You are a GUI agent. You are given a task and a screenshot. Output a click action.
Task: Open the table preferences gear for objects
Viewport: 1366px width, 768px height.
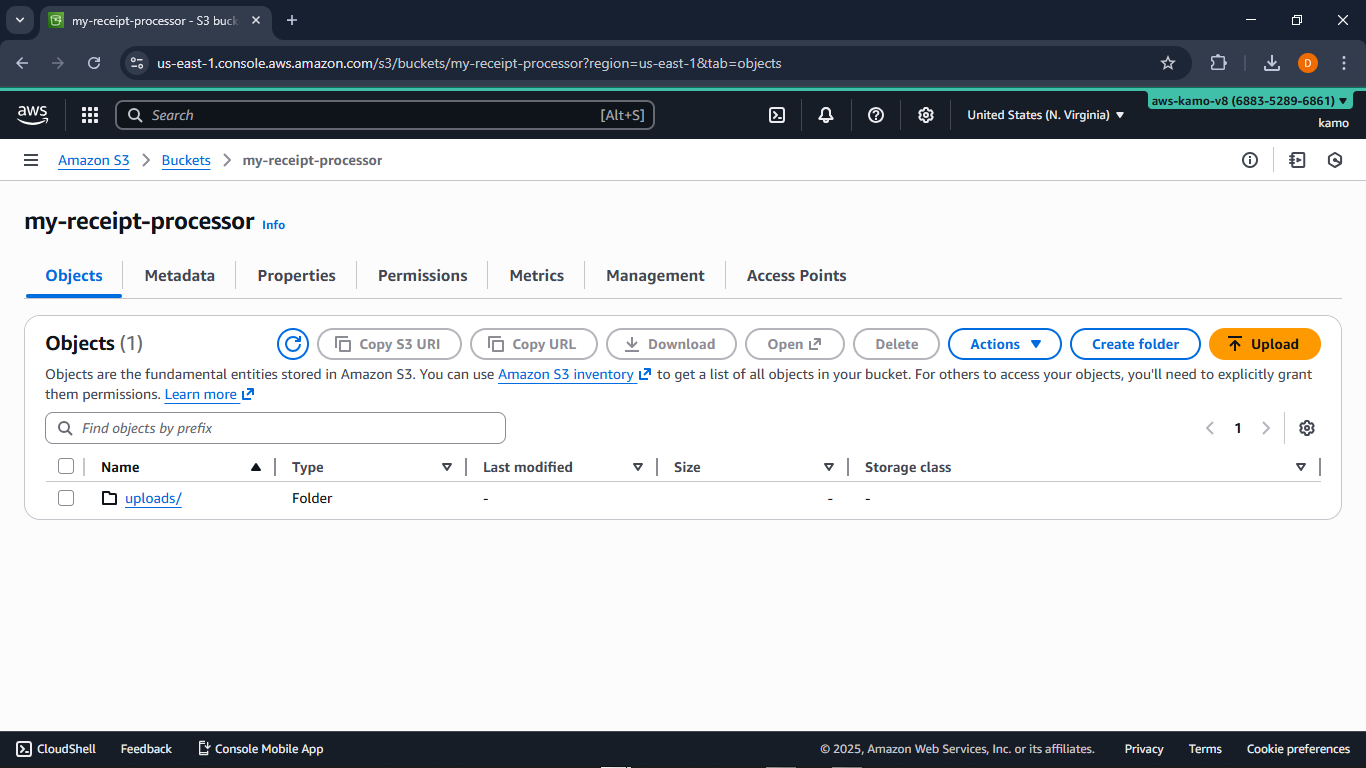click(x=1307, y=427)
